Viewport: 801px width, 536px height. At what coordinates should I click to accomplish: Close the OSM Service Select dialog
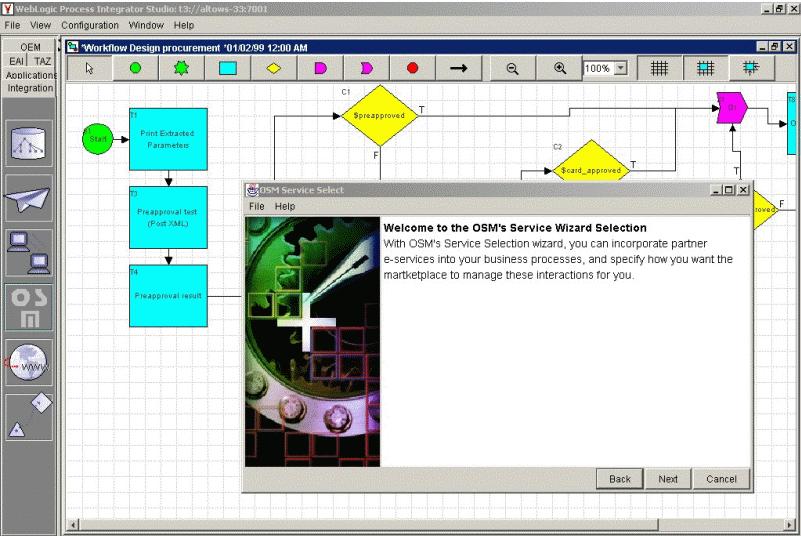(744, 190)
